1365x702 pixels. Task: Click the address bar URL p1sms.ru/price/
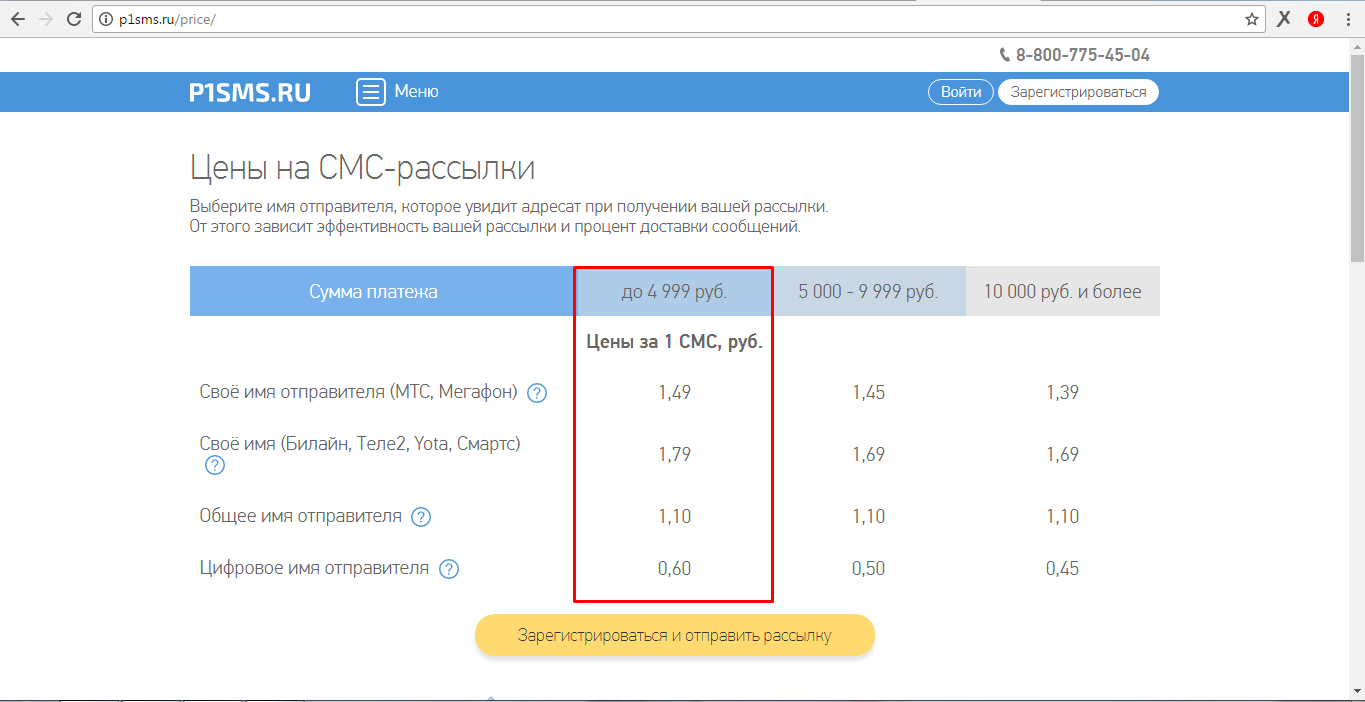(167, 19)
